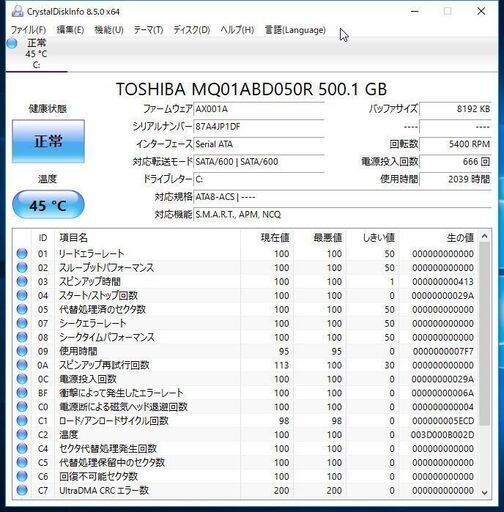
Task: Click the power on count value 666 回
Action: 455,162
